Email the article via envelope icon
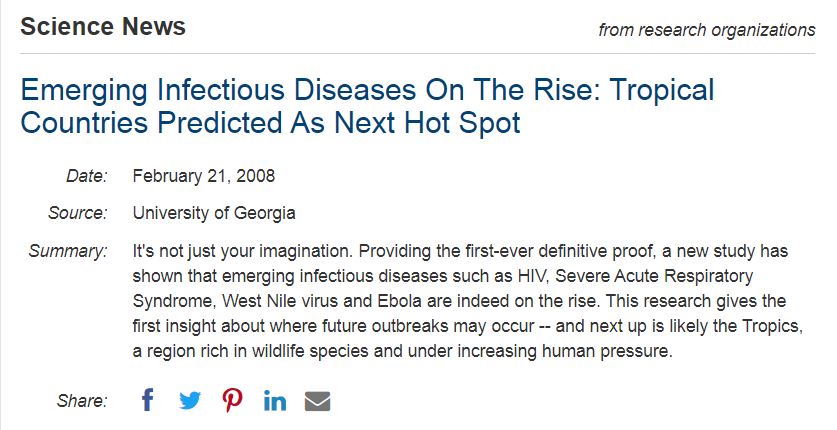The height and width of the screenshot is (430, 837). (317, 401)
